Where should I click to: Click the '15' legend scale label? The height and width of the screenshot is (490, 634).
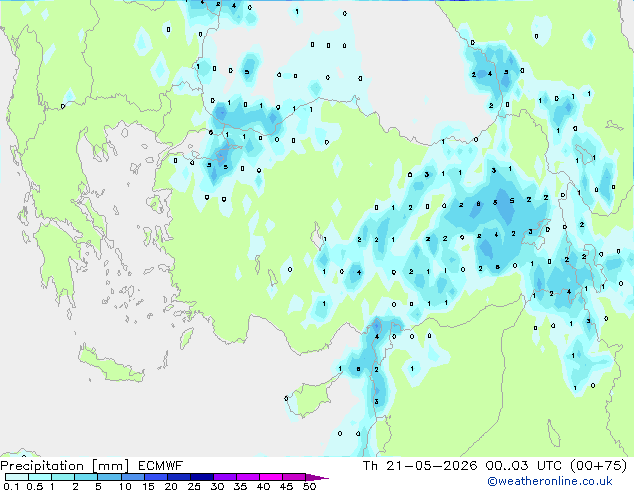click(148, 486)
